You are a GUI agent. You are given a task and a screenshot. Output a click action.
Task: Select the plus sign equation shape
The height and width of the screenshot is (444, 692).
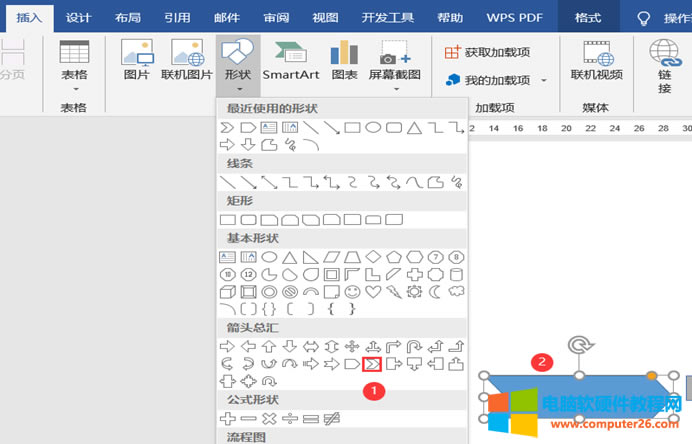[x=227, y=417]
